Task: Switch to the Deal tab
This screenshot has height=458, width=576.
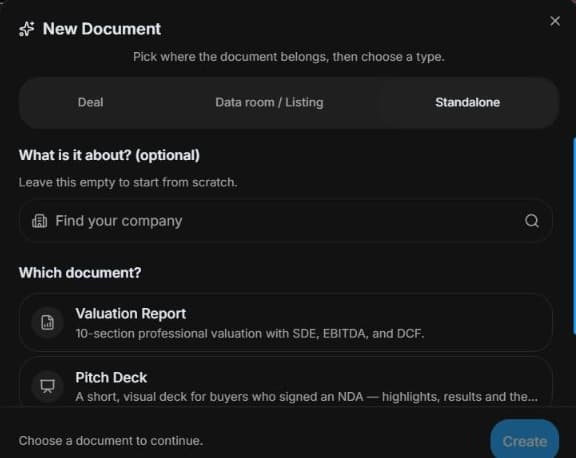Action: point(90,102)
